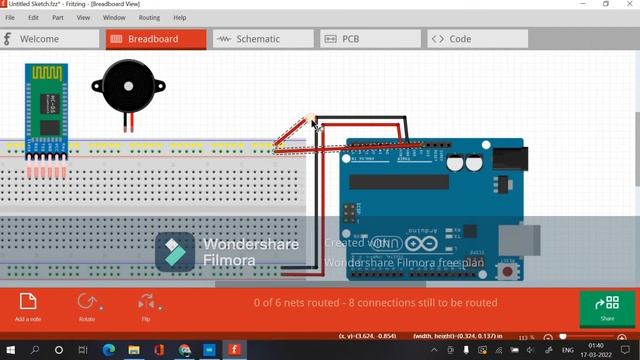Open the Routing menu

point(149,18)
